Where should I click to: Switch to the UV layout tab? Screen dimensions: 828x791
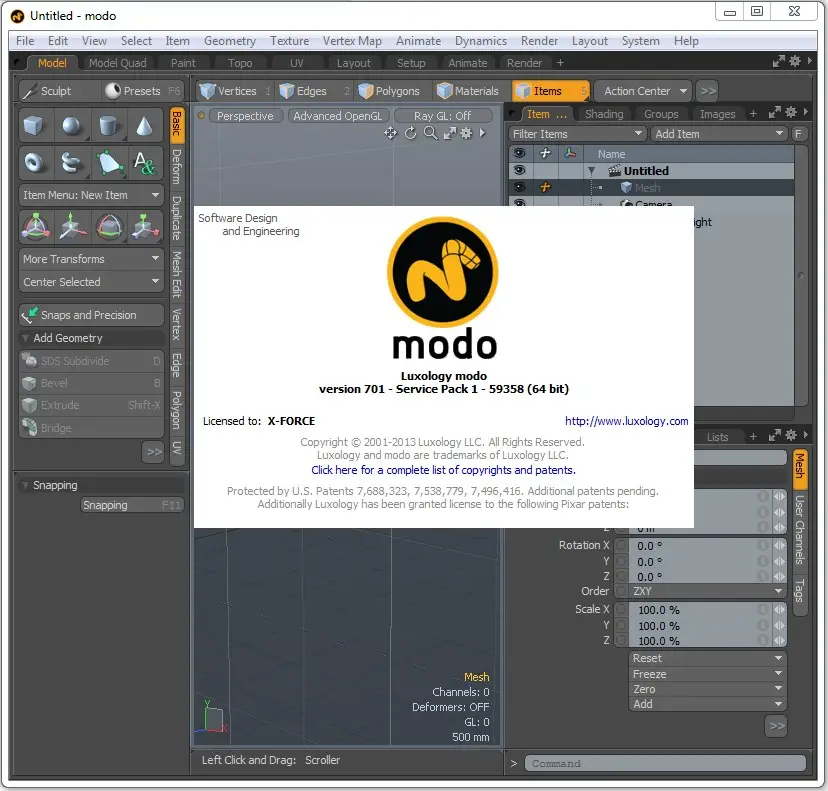click(296, 63)
